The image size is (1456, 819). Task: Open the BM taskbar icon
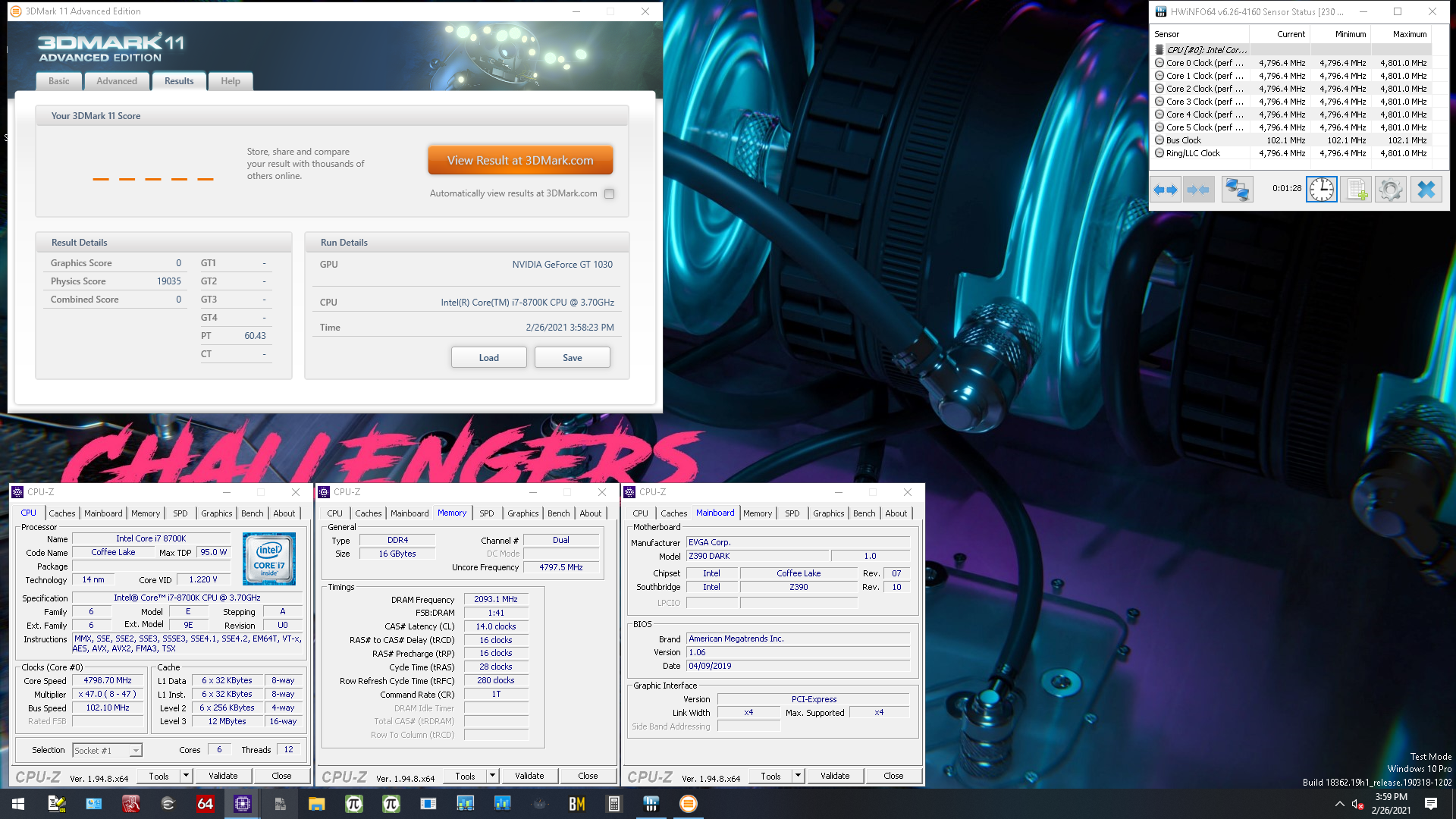click(577, 804)
